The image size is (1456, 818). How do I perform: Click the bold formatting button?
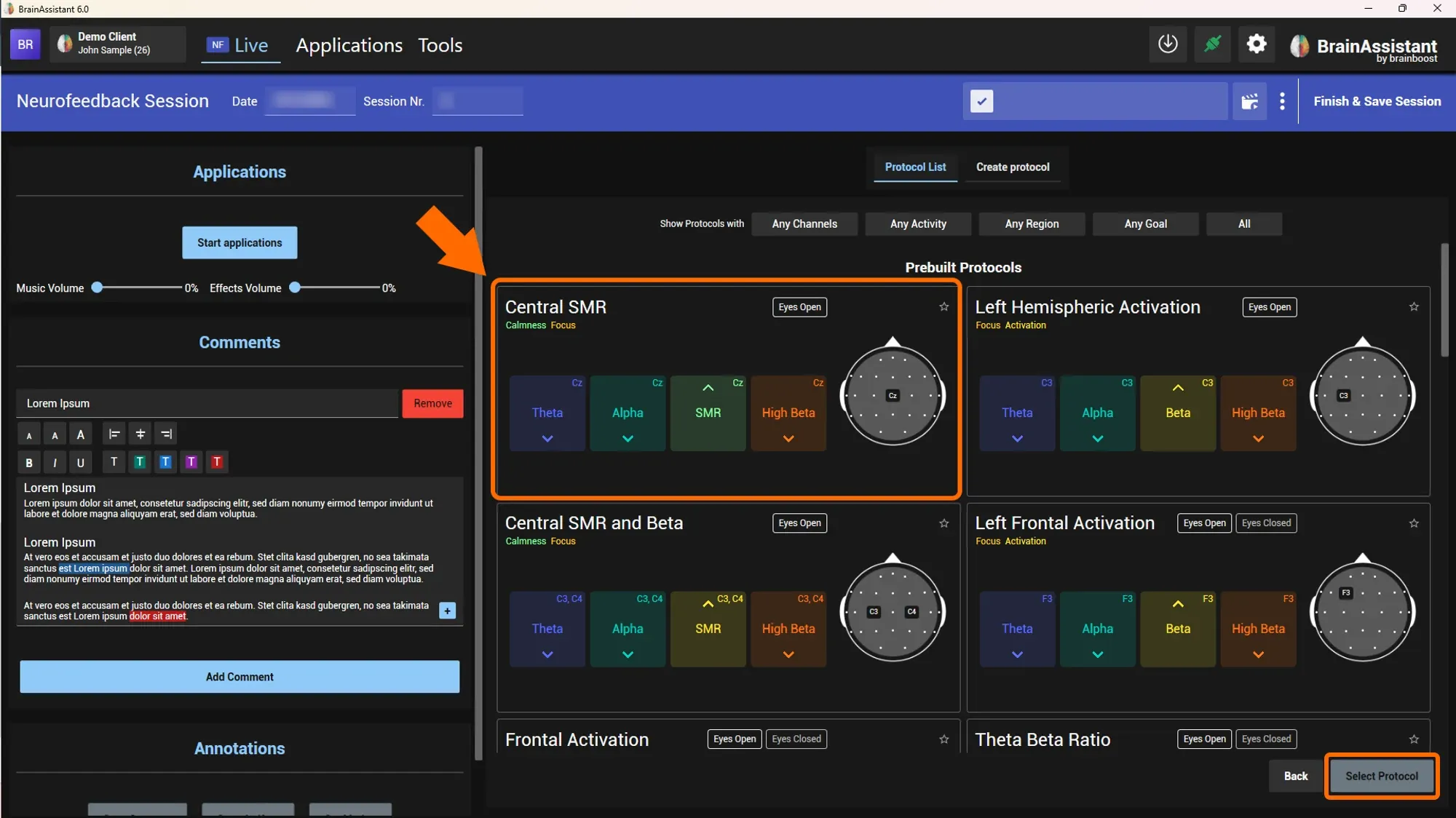(x=29, y=462)
